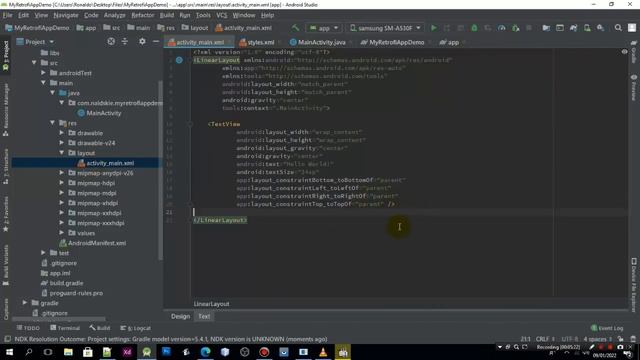Click the horizontal scrollbar of the Project panel
The image size is (640, 360).
pos(58,319)
